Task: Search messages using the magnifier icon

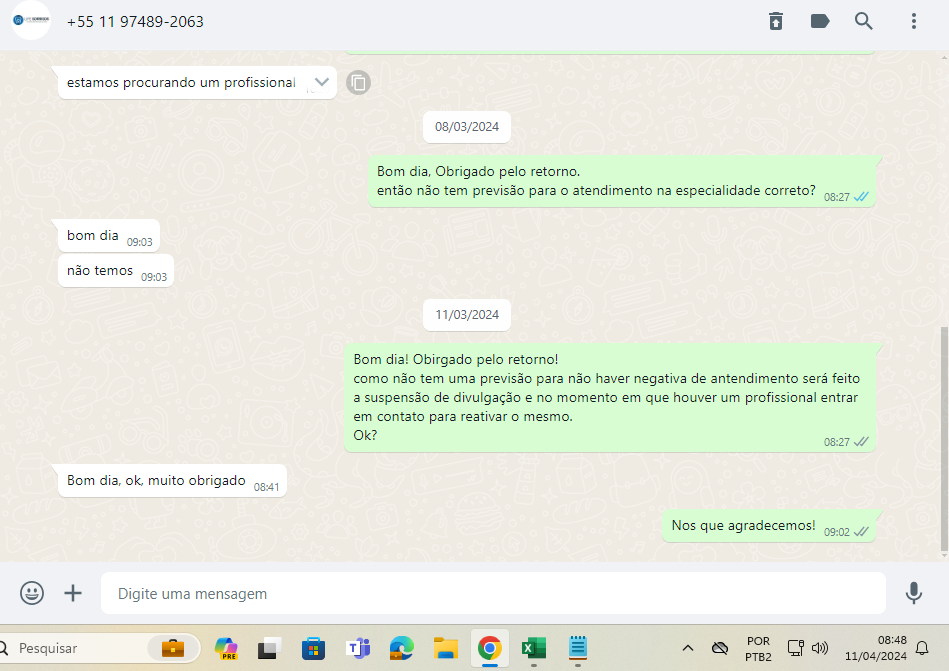Action: (x=864, y=21)
